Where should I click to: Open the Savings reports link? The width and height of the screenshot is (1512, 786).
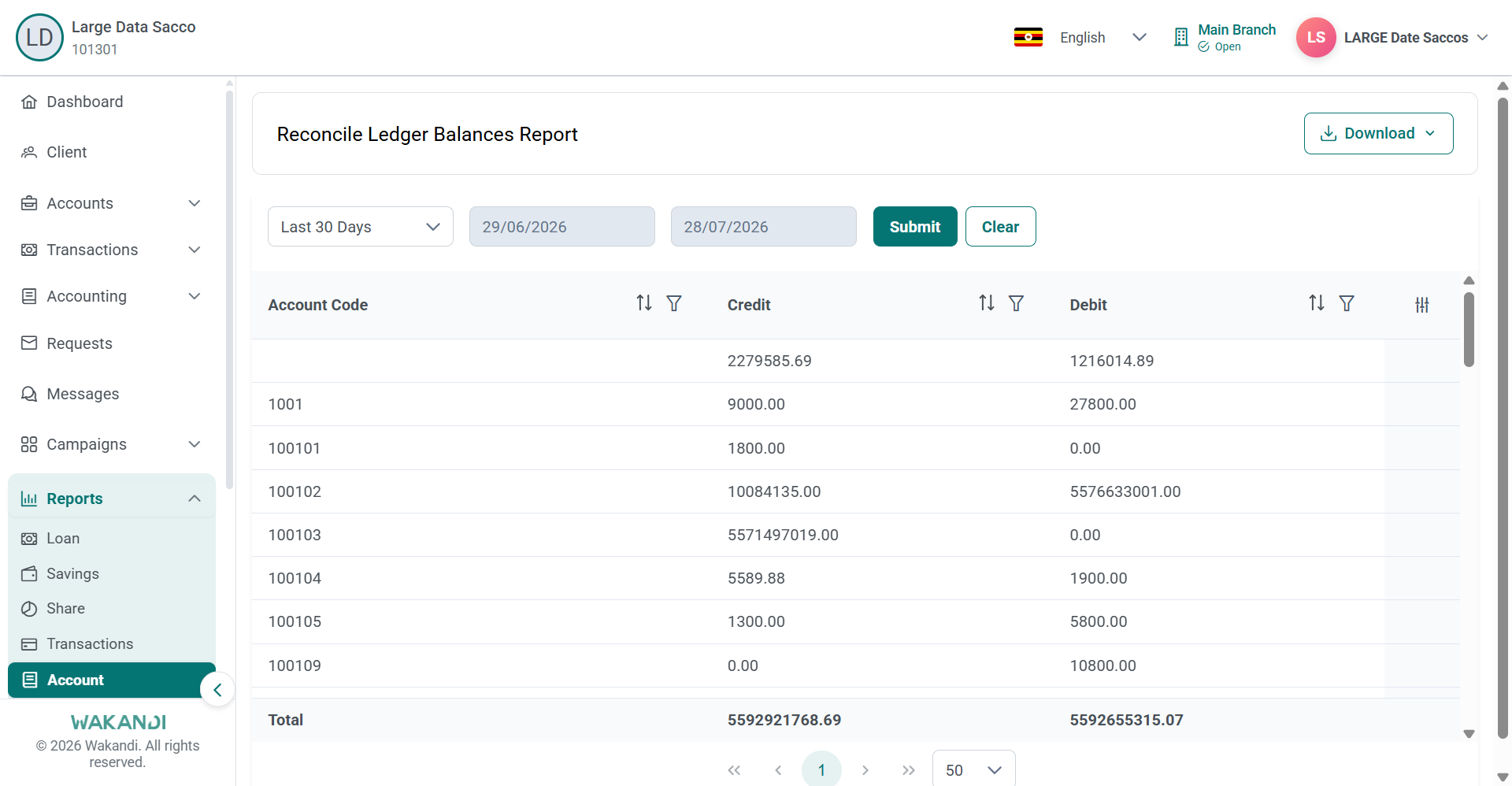(x=112, y=574)
